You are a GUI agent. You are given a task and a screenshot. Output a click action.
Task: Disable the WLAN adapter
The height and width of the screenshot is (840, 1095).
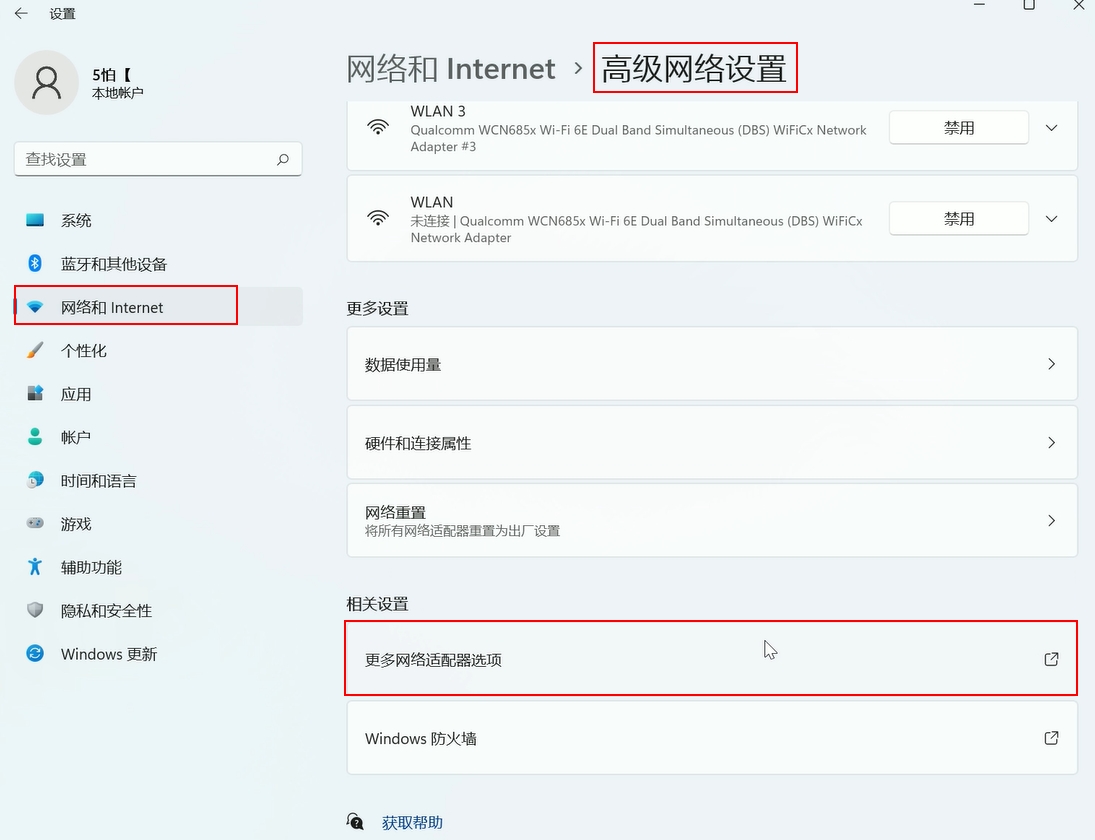958,219
